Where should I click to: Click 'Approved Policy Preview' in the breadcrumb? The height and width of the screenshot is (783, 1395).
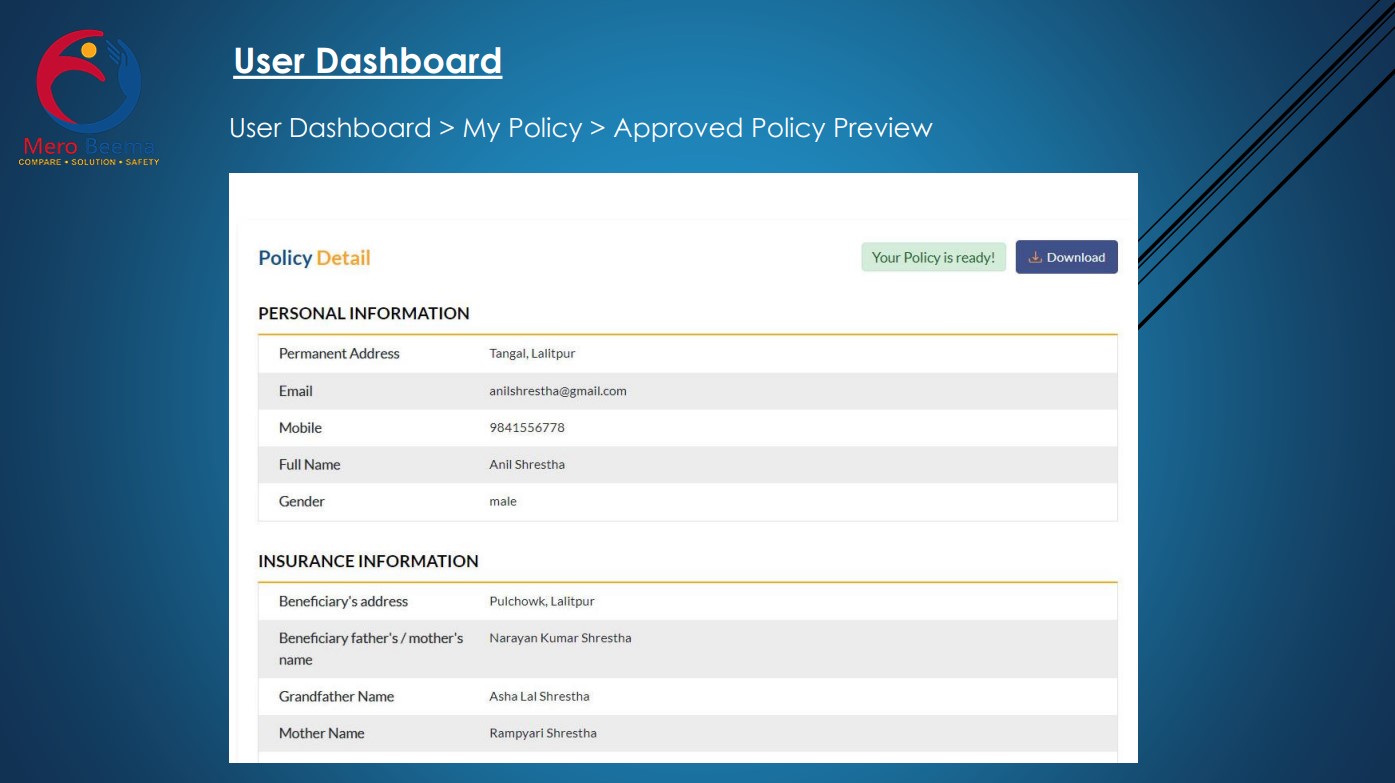pyautogui.click(x=772, y=128)
